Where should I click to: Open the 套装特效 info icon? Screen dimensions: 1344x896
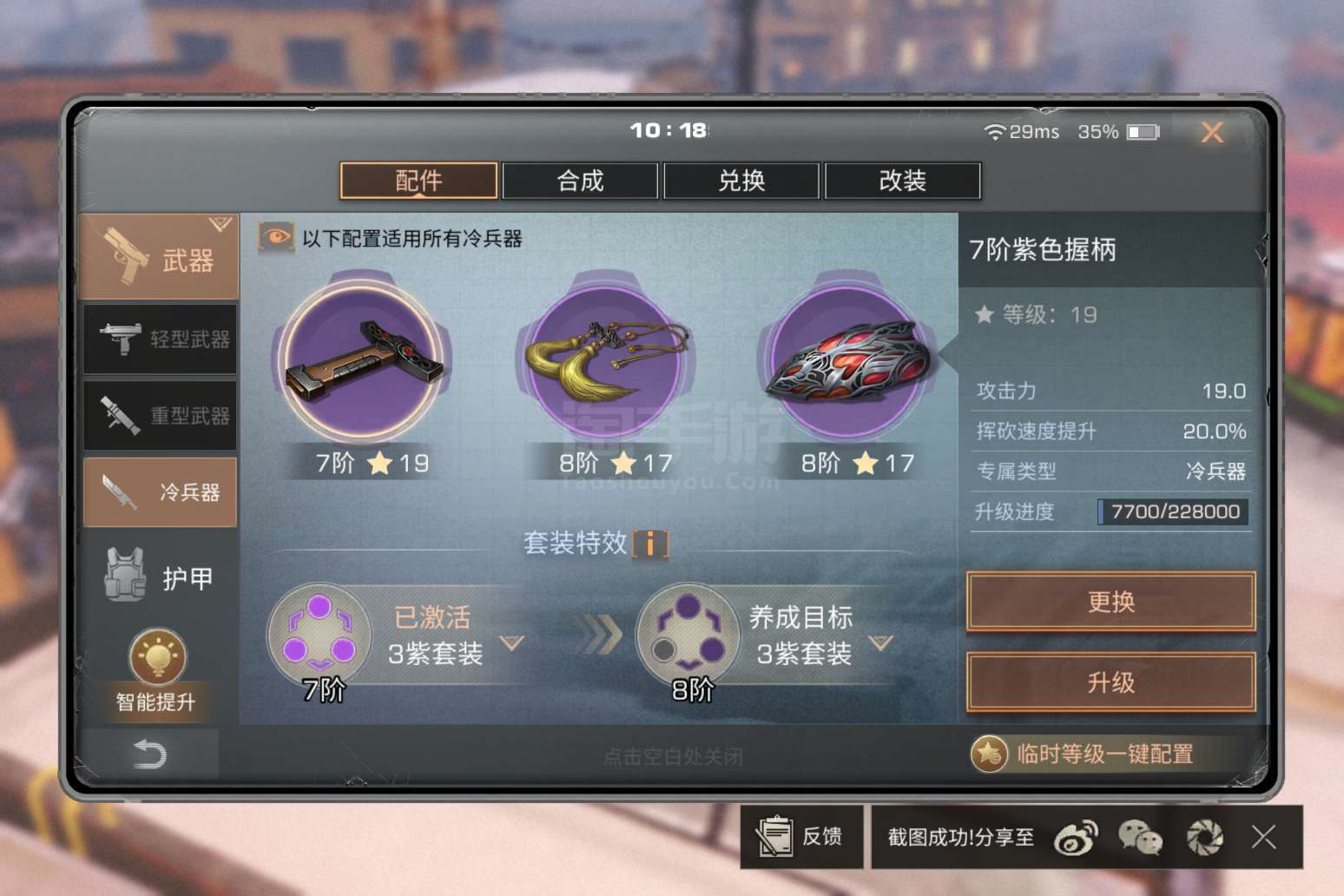(x=651, y=544)
